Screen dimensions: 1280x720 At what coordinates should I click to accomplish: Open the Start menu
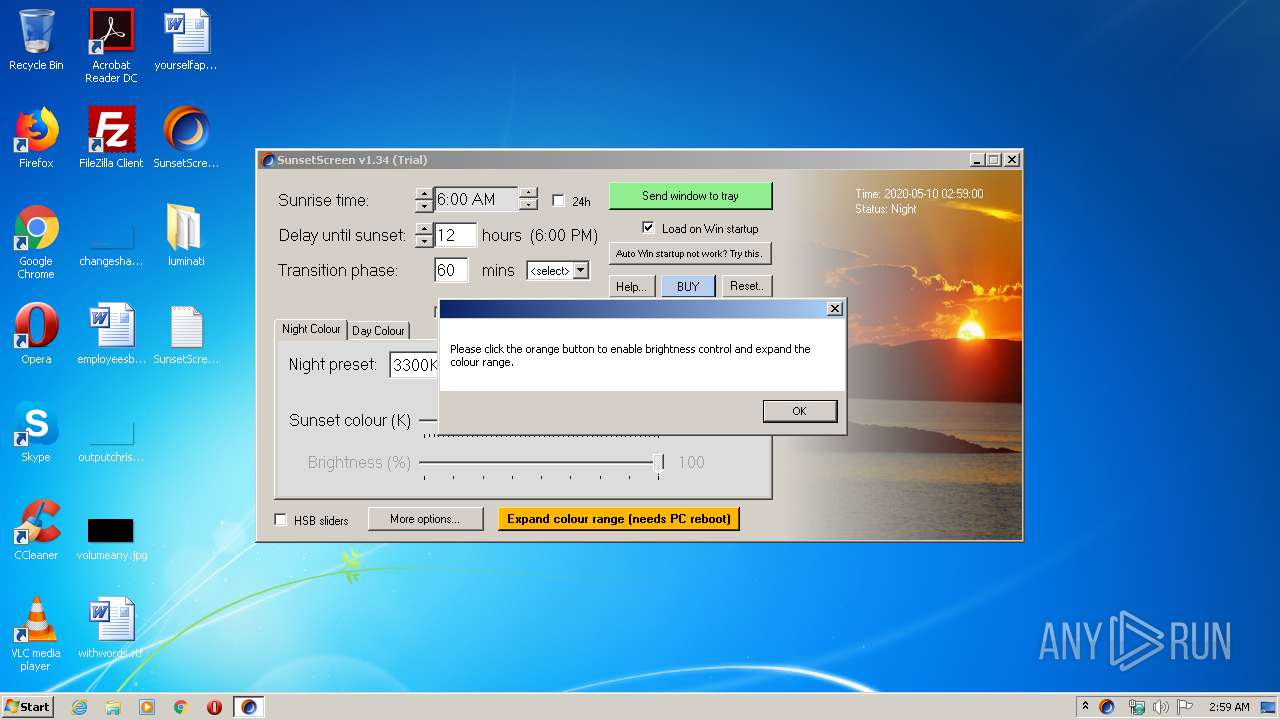(28, 707)
